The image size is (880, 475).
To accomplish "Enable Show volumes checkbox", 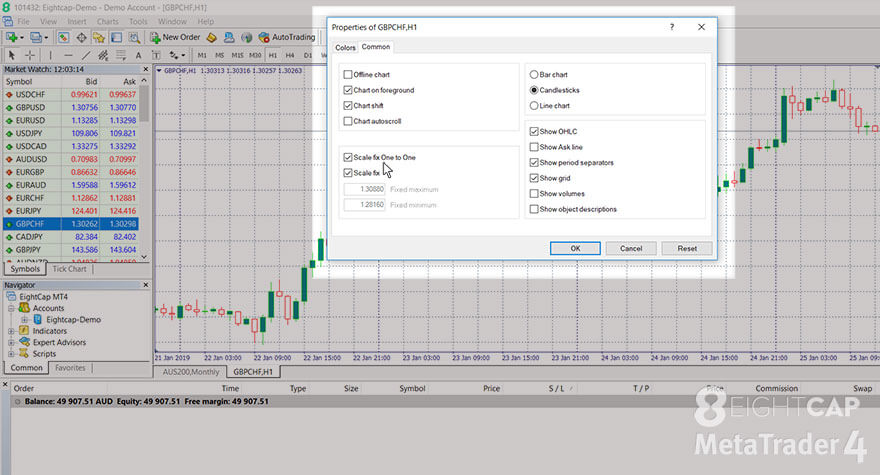I will [x=534, y=194].
